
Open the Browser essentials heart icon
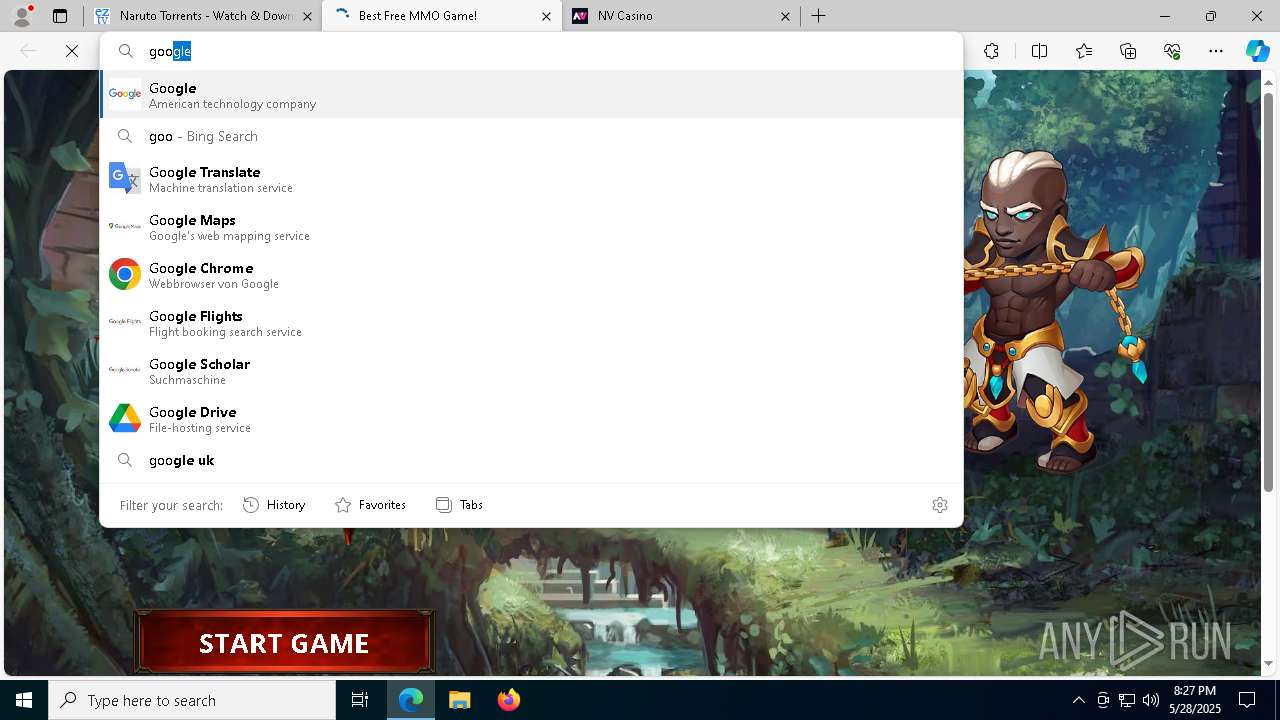[1172, 51]
